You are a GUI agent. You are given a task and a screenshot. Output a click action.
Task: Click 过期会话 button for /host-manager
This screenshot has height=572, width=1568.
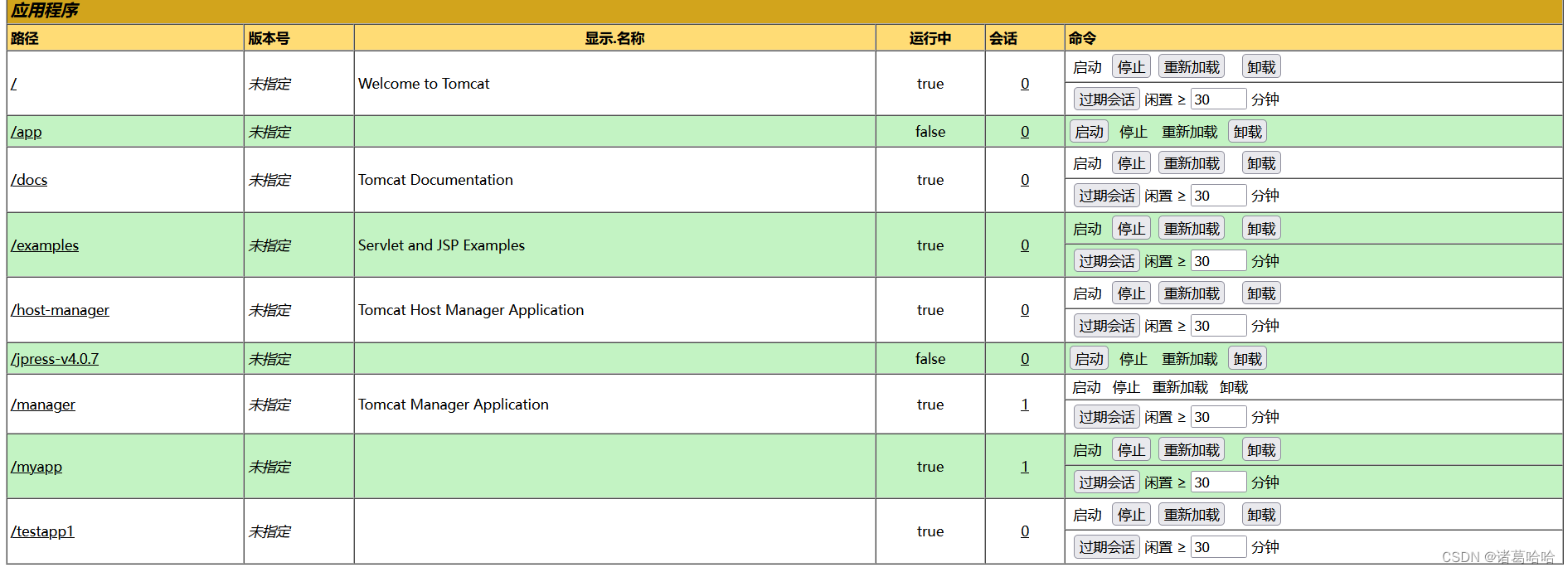point(1106,326)
